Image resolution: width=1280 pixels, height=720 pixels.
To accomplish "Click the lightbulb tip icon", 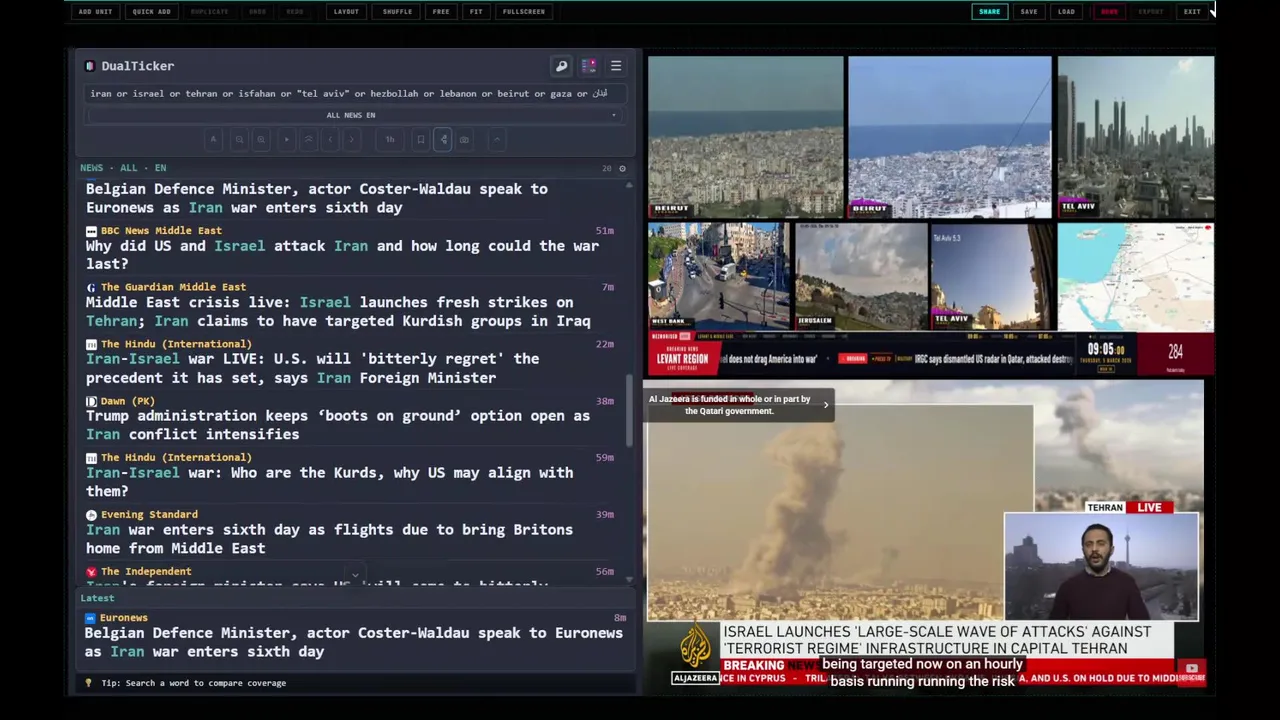I will click(88, 683).
